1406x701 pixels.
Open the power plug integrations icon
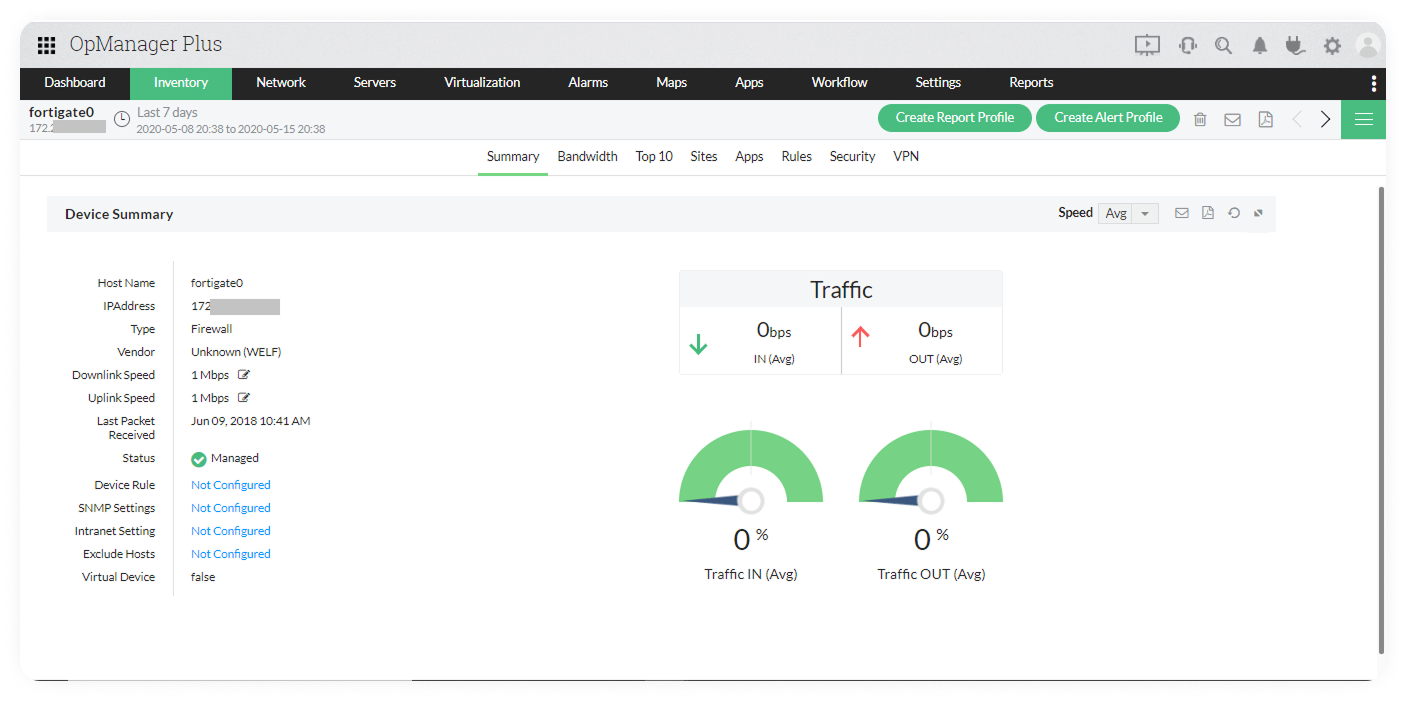point(1295,45)
